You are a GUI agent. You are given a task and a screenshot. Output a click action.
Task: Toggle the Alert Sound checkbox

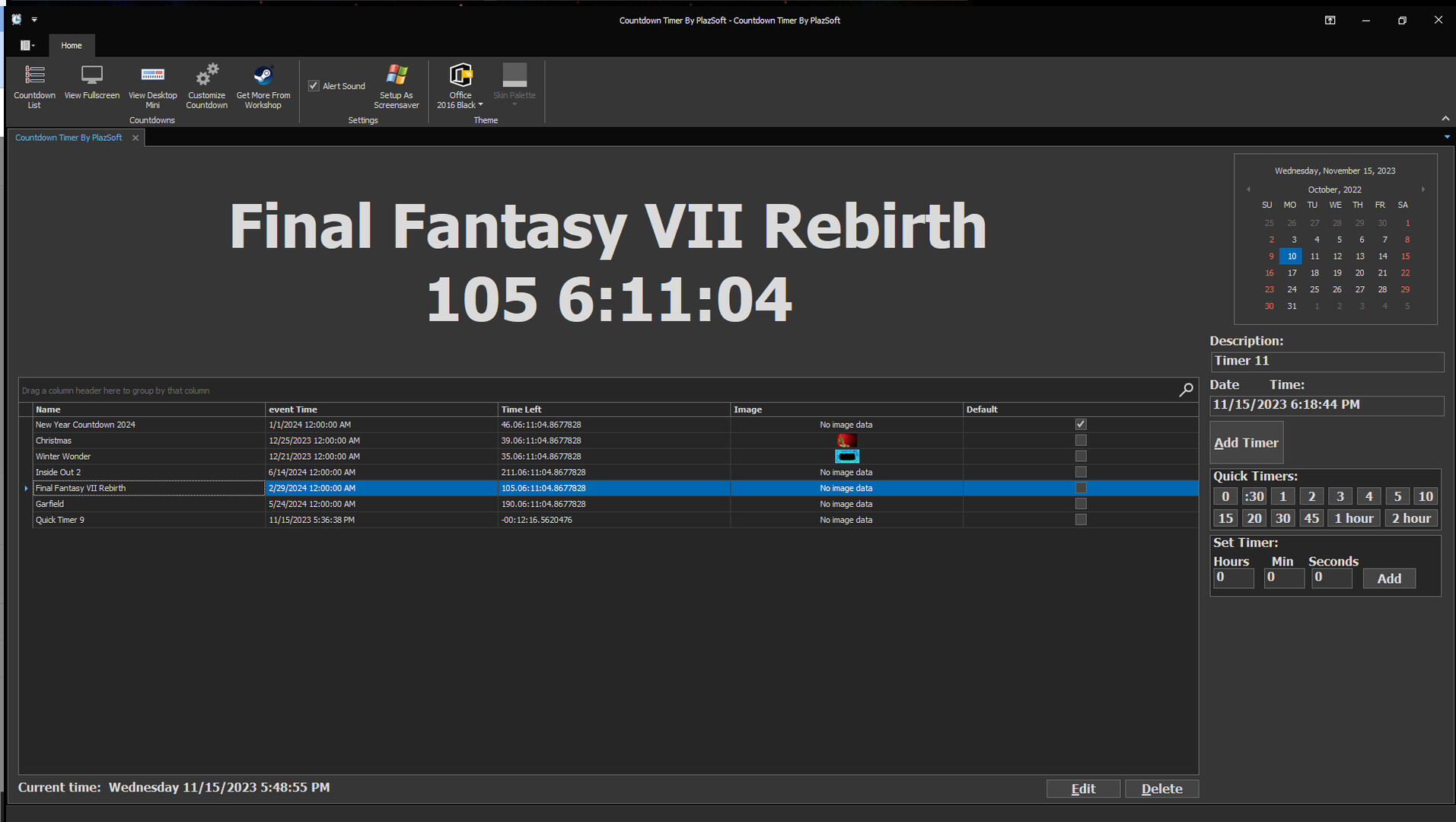pos(314,85)
